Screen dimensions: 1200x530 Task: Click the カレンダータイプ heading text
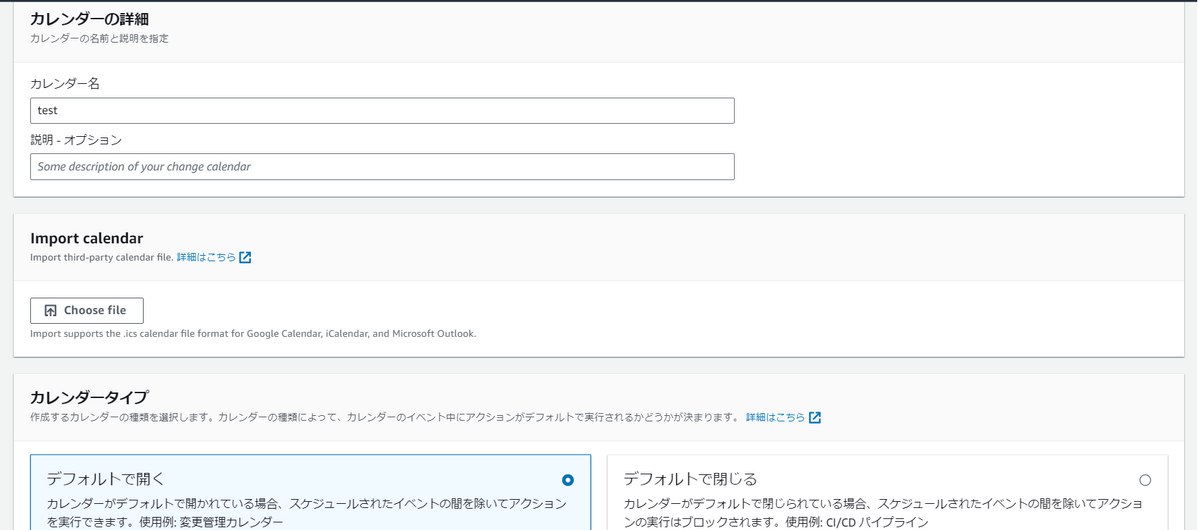click(x=89, y=397)
